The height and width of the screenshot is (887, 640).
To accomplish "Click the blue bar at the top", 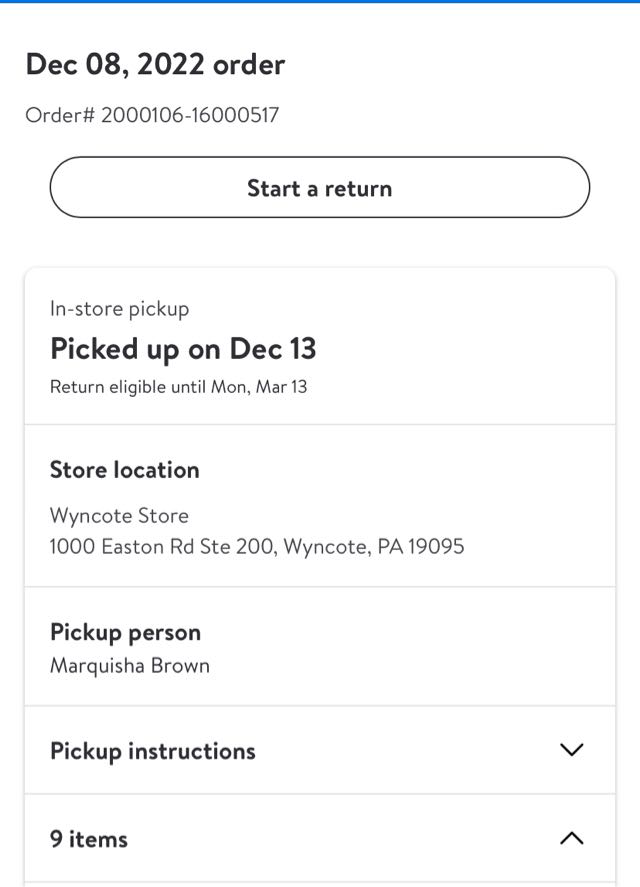I will click(x=320, y=2).
